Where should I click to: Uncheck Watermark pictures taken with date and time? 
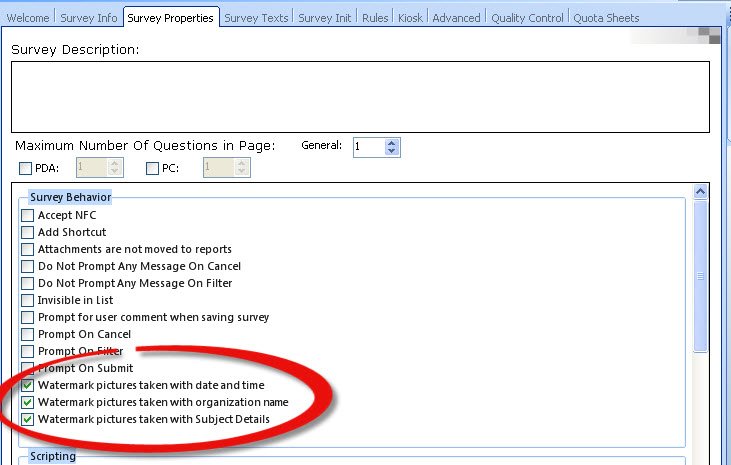pyautogui.click(x=28, y=385)
